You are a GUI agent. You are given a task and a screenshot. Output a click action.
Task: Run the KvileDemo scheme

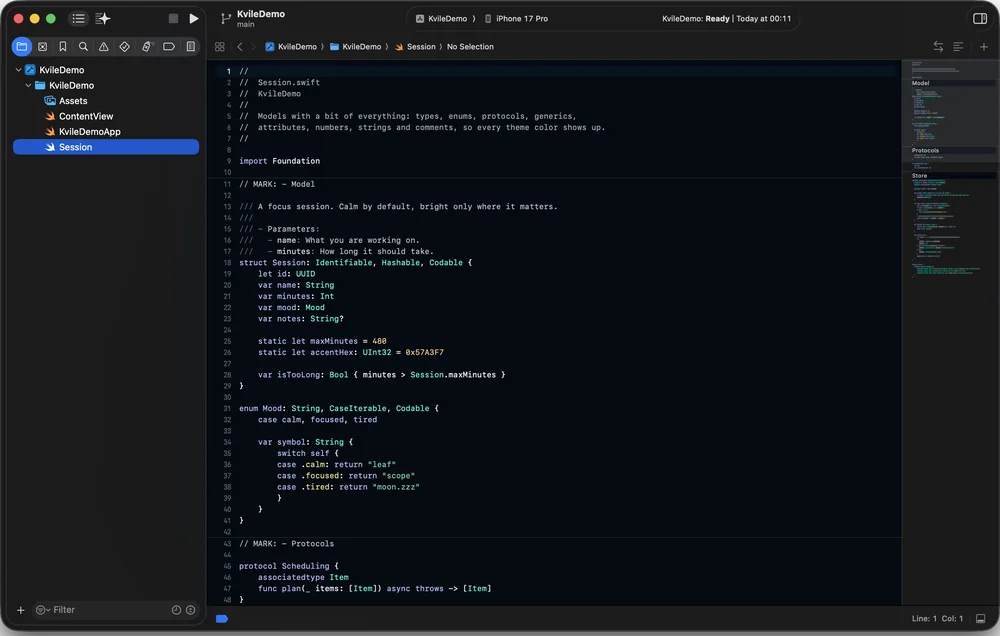coord(193,18)
